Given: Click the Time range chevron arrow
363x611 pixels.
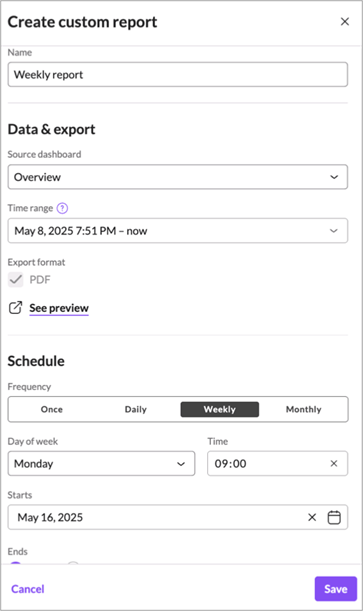Looking at the screenshot, I should click(334, 231).
